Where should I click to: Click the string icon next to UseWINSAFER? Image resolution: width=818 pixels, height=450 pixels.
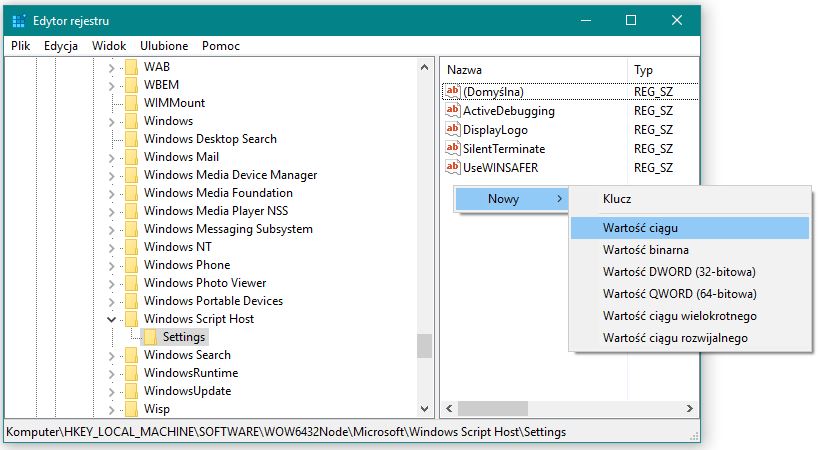[x=452, y=167]
